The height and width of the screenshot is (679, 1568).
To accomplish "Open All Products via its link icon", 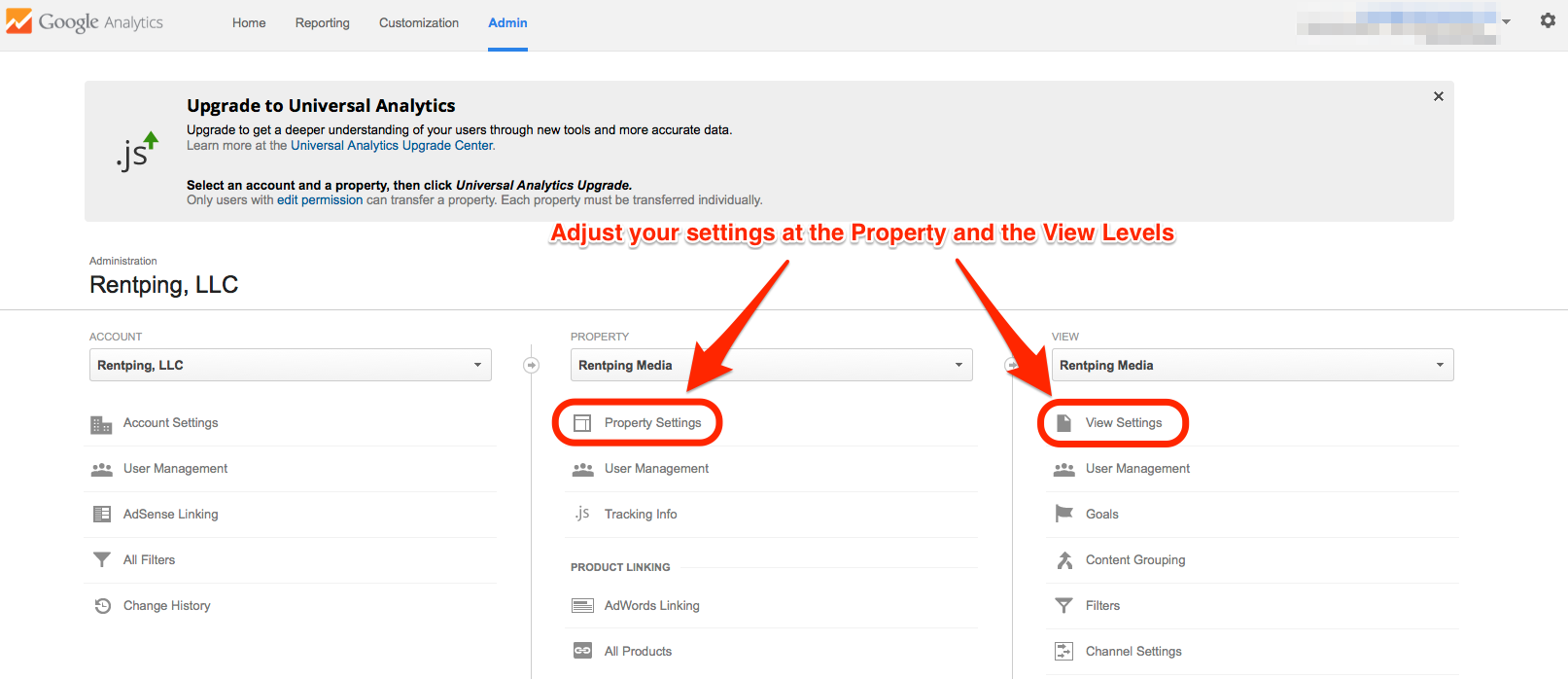I will point(582,651).
